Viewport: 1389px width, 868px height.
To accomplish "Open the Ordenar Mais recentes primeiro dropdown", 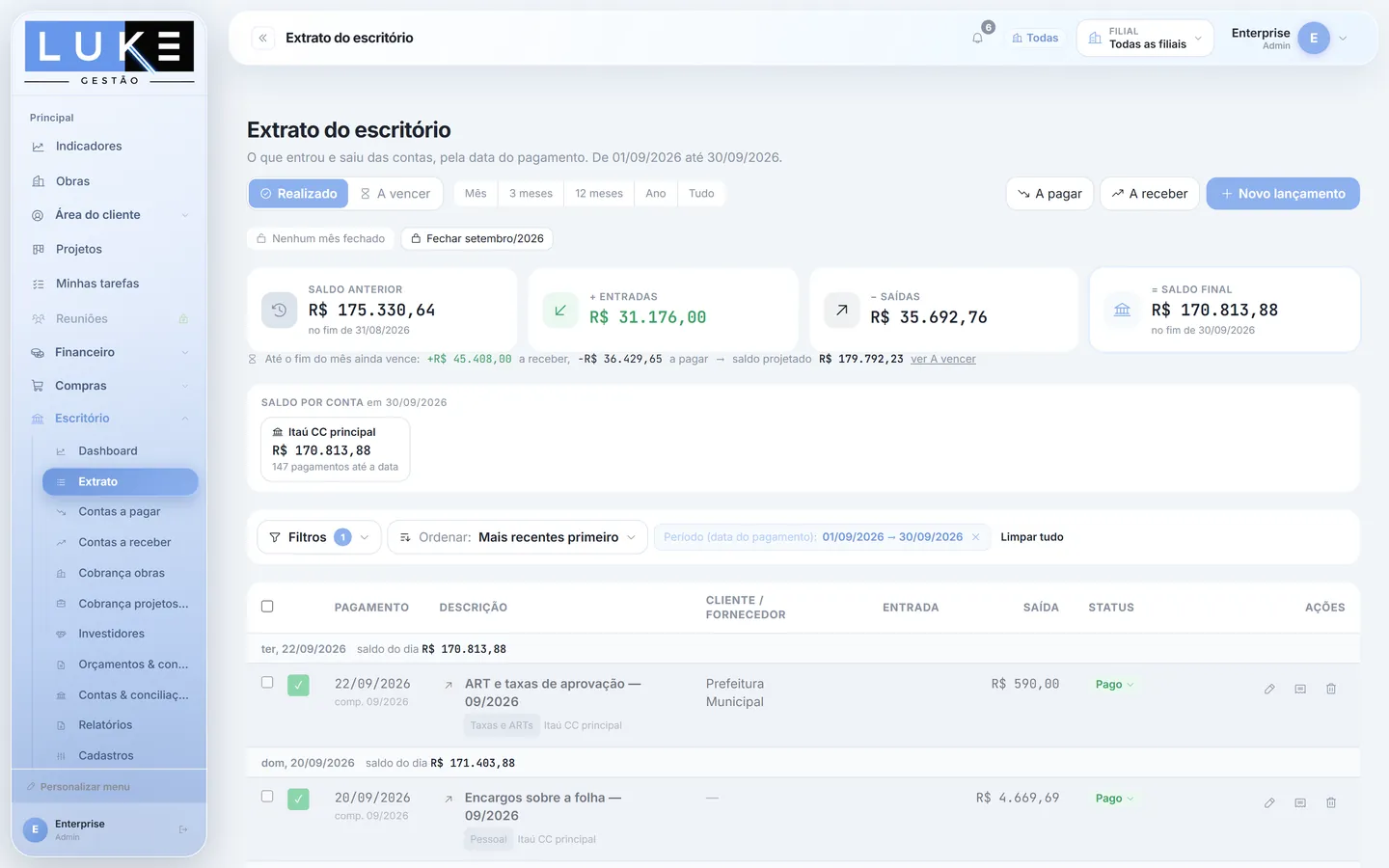I will 518,537.
